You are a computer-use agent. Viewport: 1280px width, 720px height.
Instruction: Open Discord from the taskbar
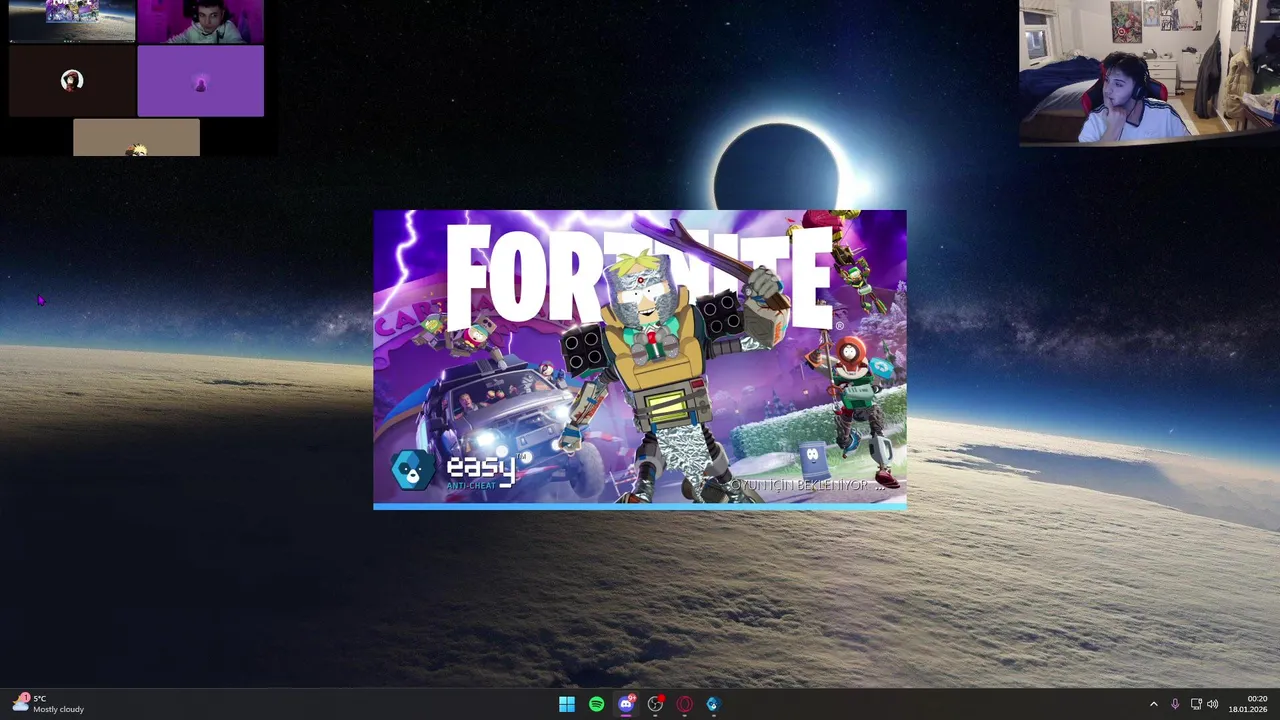[x=626, y=704]
